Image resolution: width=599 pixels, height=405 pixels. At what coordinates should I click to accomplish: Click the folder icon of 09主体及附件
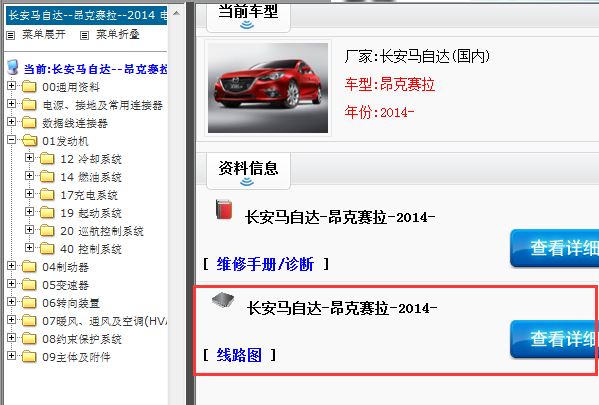tap(29, 356)
